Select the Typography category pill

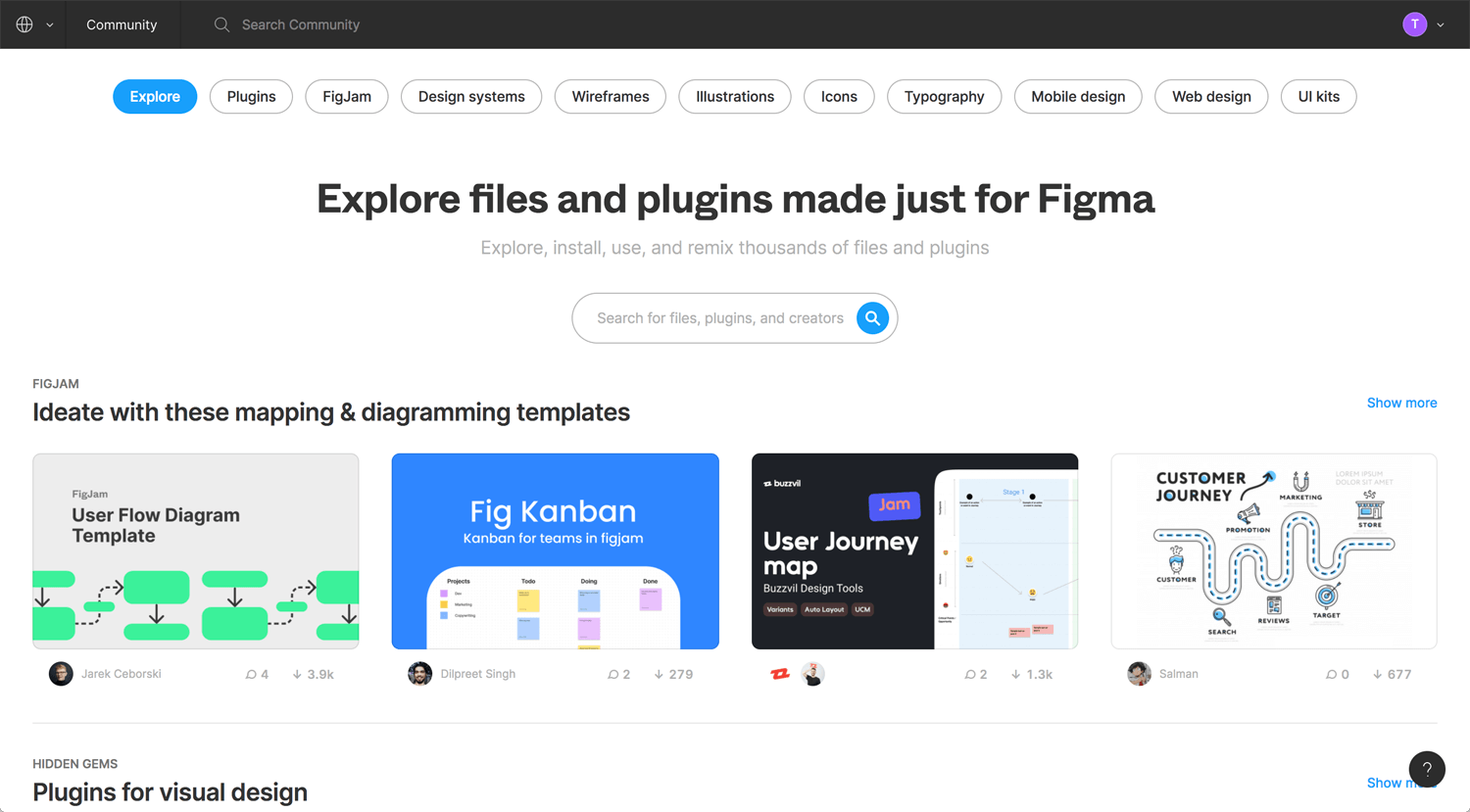point(944,96)
